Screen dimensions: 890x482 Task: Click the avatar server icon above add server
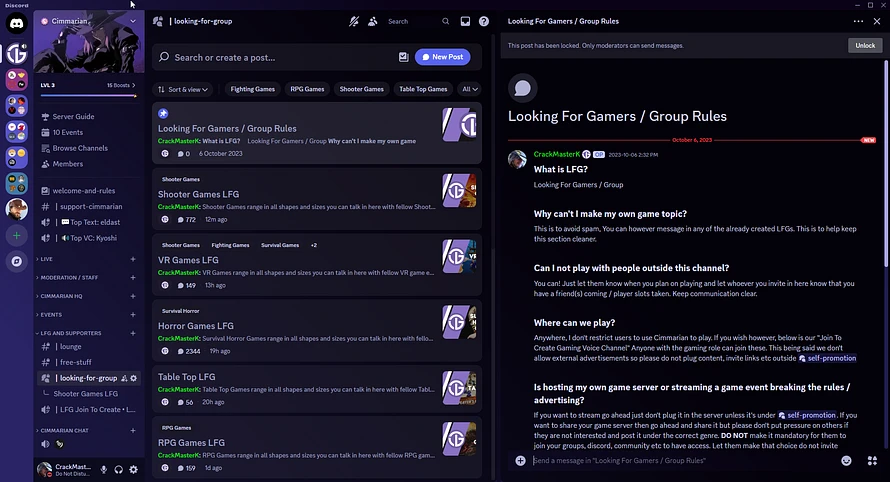pos(16,209)
